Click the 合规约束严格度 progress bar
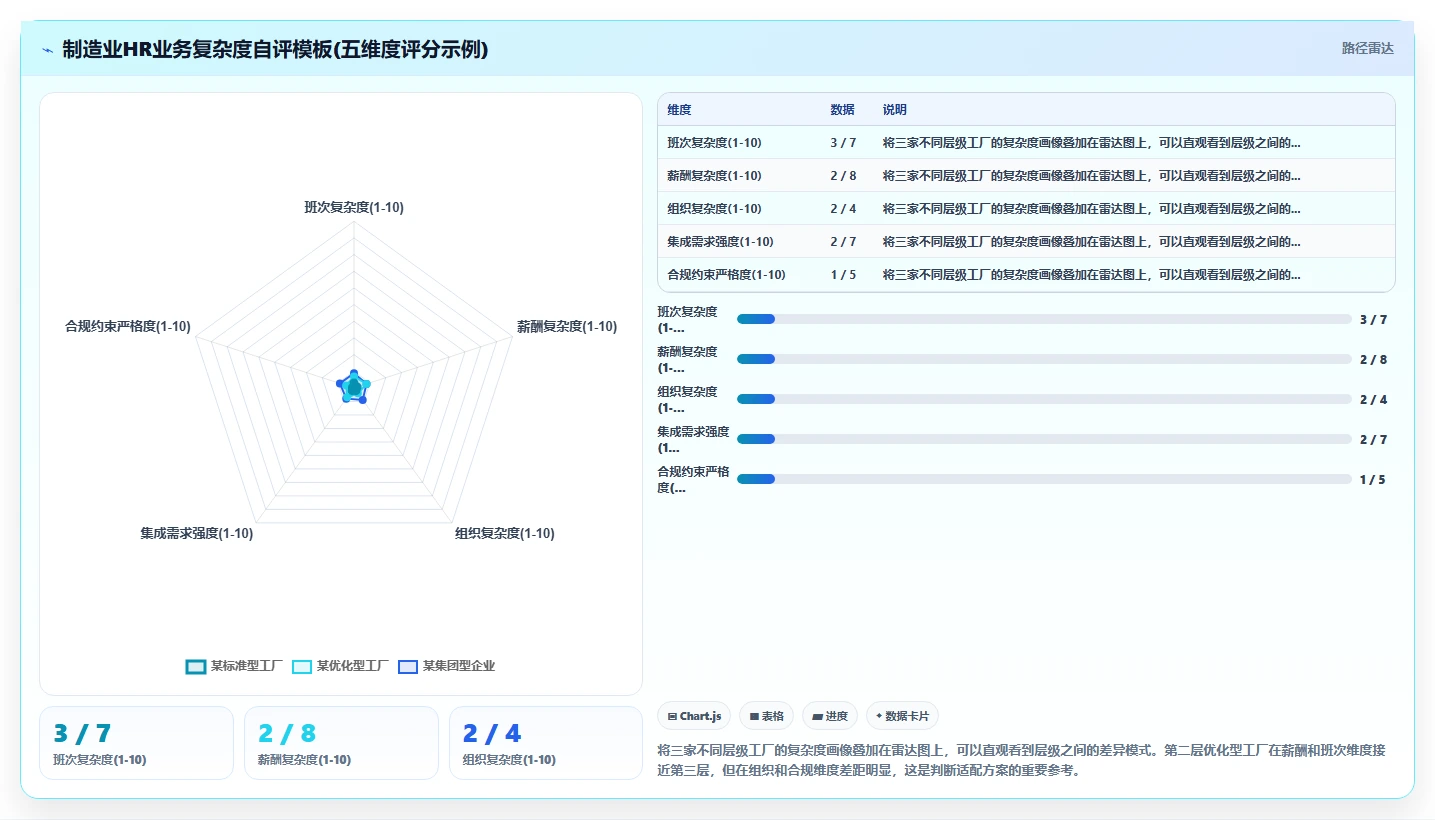 pos(1044,479)
